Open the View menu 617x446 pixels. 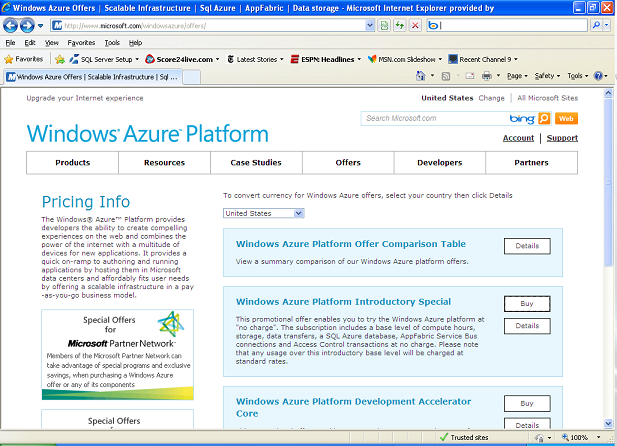pyautogui.click(x=52, y=43)
